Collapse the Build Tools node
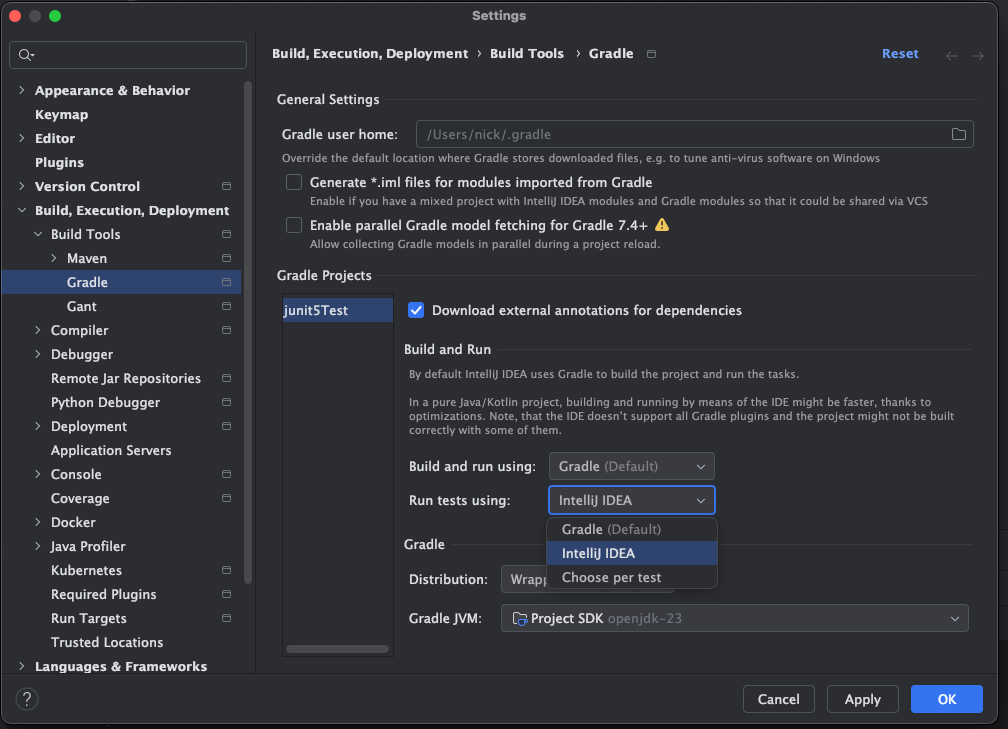 (x=38, y=234)
